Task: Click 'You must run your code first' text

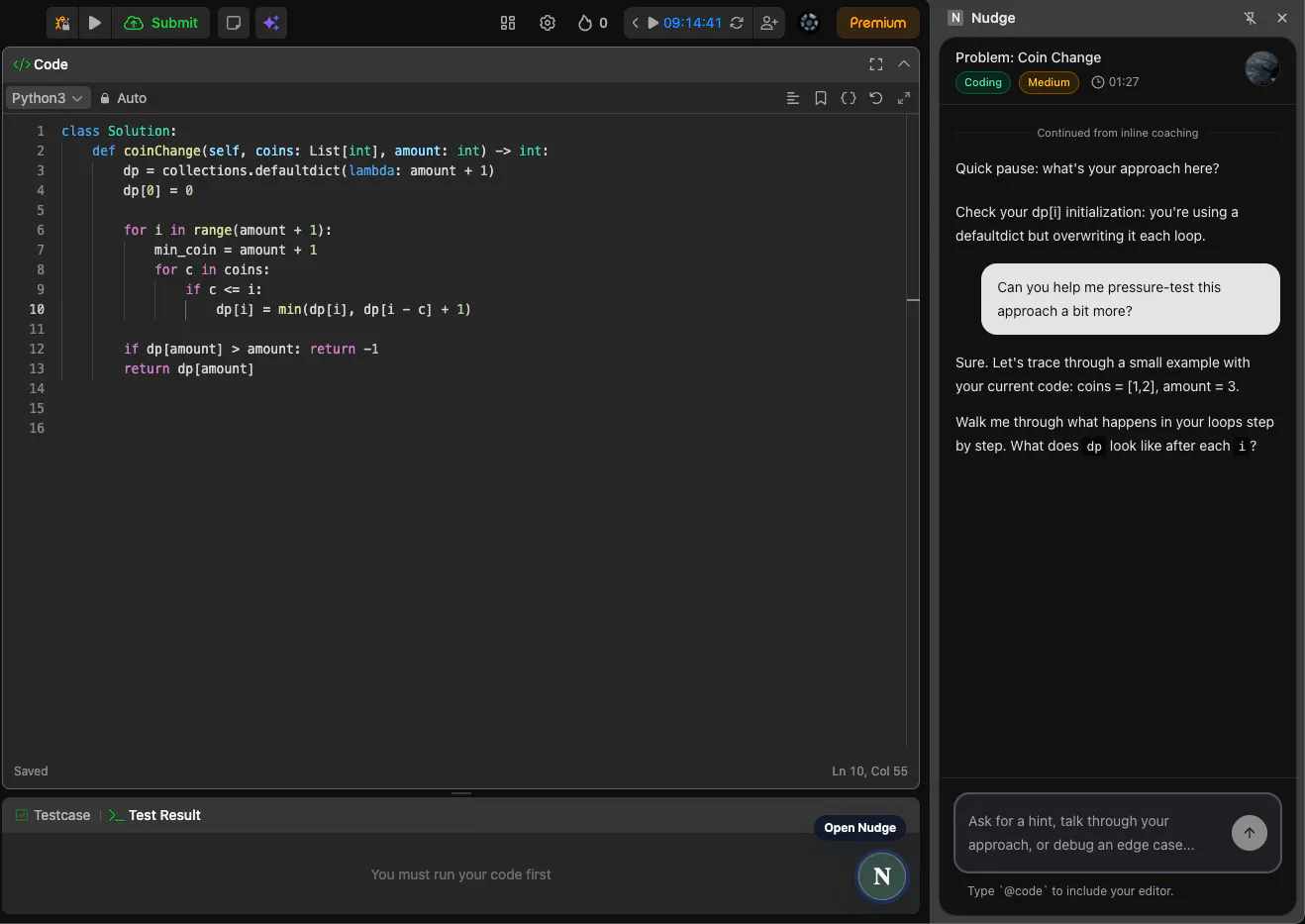Action: click(x=460, y=874)
